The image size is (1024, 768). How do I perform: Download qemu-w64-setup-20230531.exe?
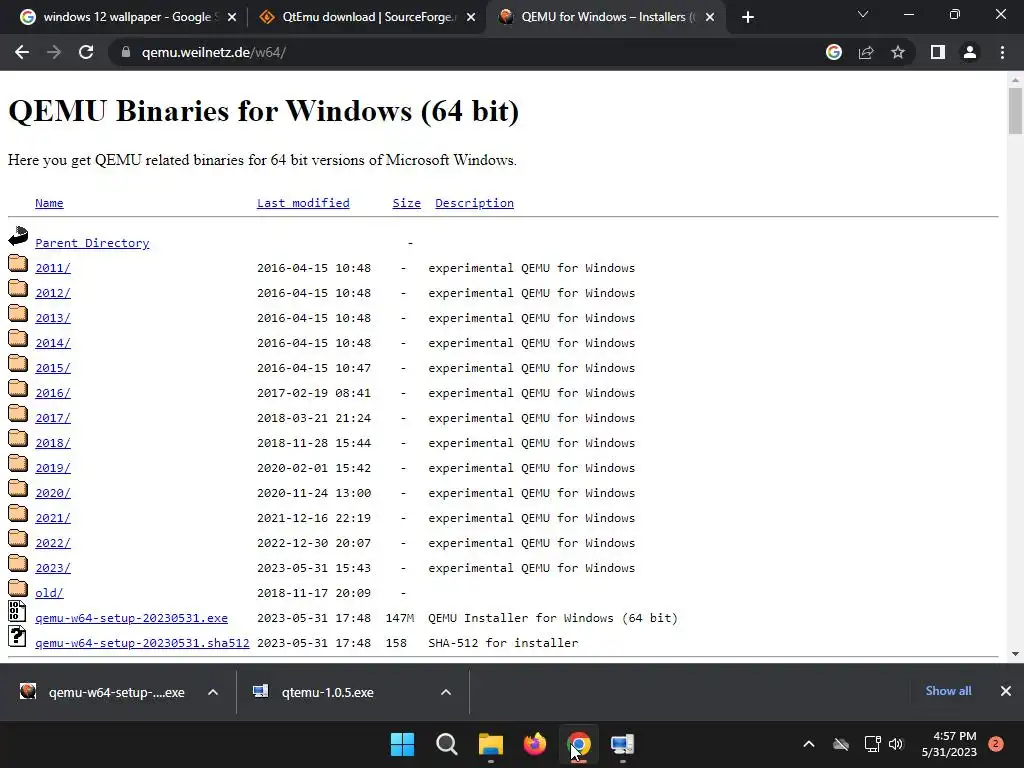(x=131, y=618)
